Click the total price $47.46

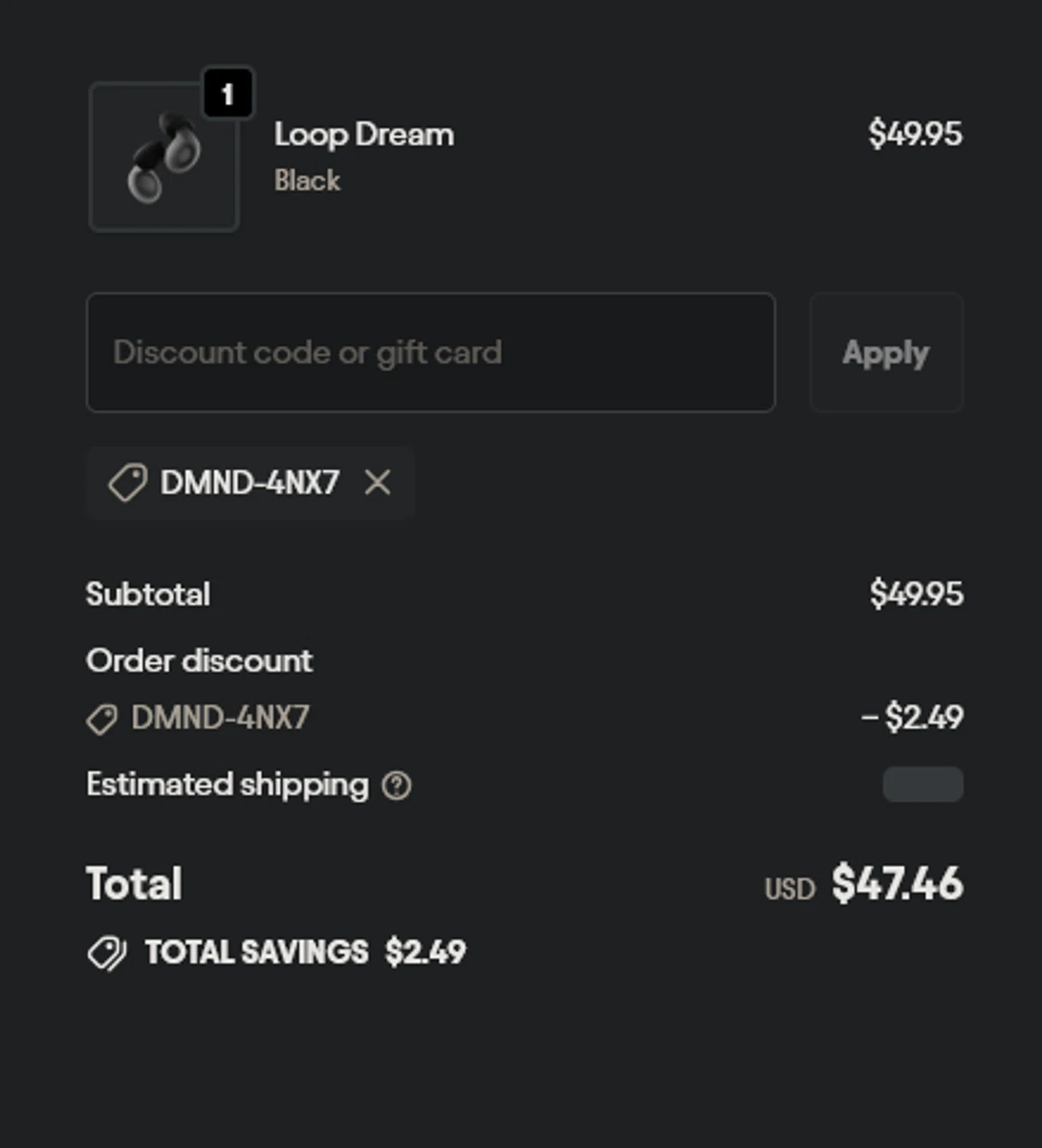(897, 884)
